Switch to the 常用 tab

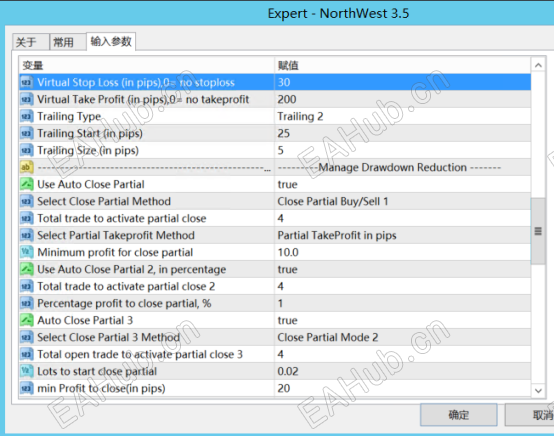[68, 42]
